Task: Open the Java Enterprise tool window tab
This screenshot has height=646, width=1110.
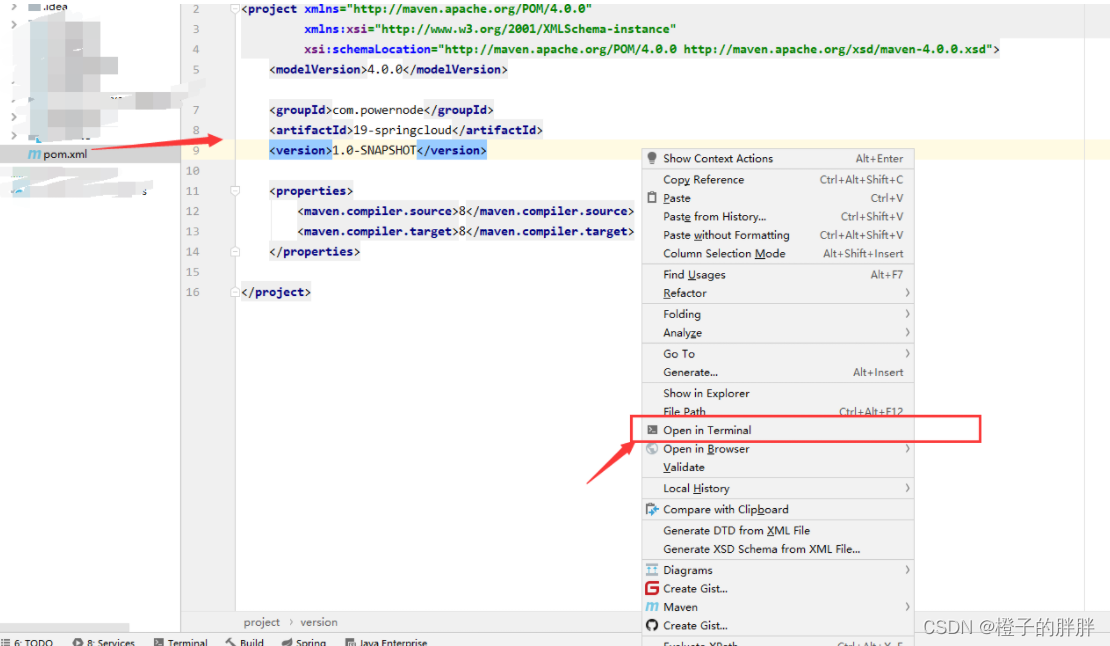Action: [x=386, y=642]
